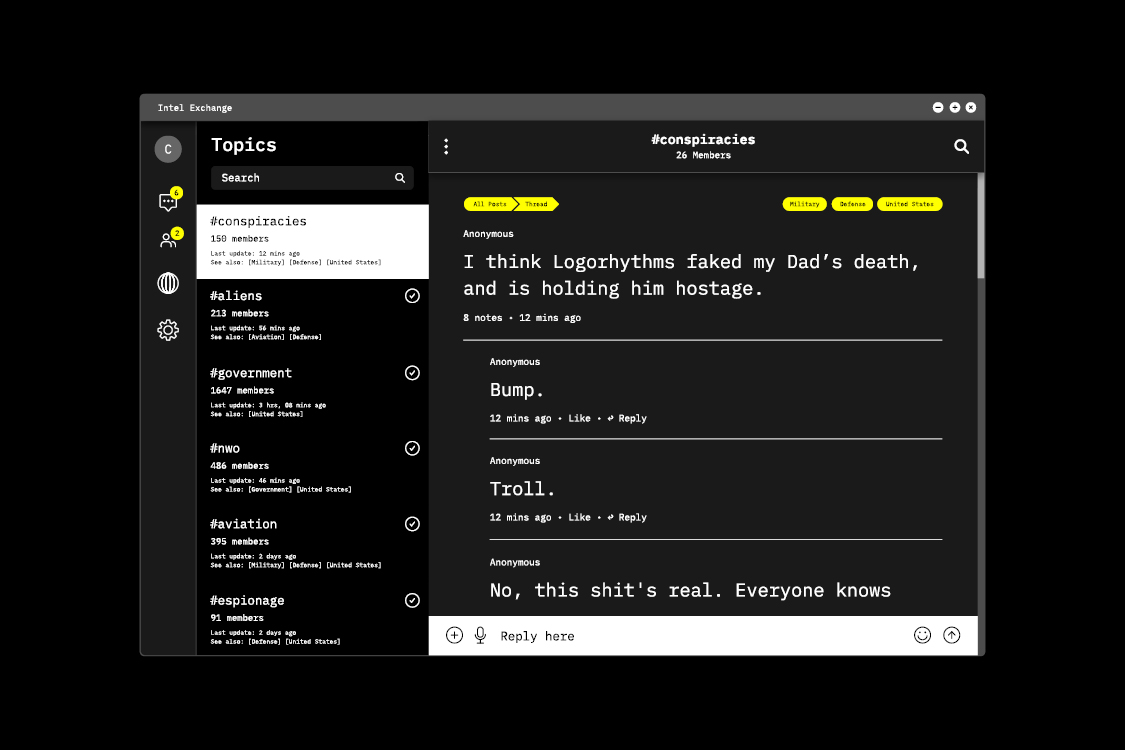Image resolution: width=1125 pixels, height=750 pixels.
Task: Select the #espionage topic name
Action: pyautogui.click(x=247, y=601)
